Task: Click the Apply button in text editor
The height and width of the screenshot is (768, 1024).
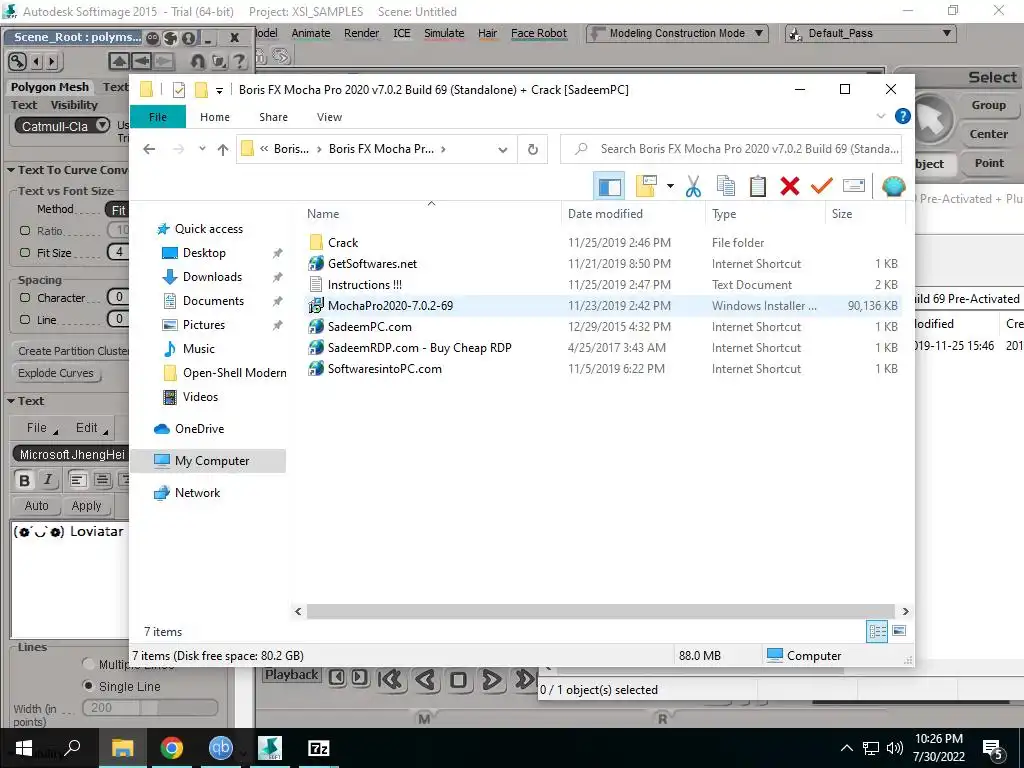Action: [86, 506]
